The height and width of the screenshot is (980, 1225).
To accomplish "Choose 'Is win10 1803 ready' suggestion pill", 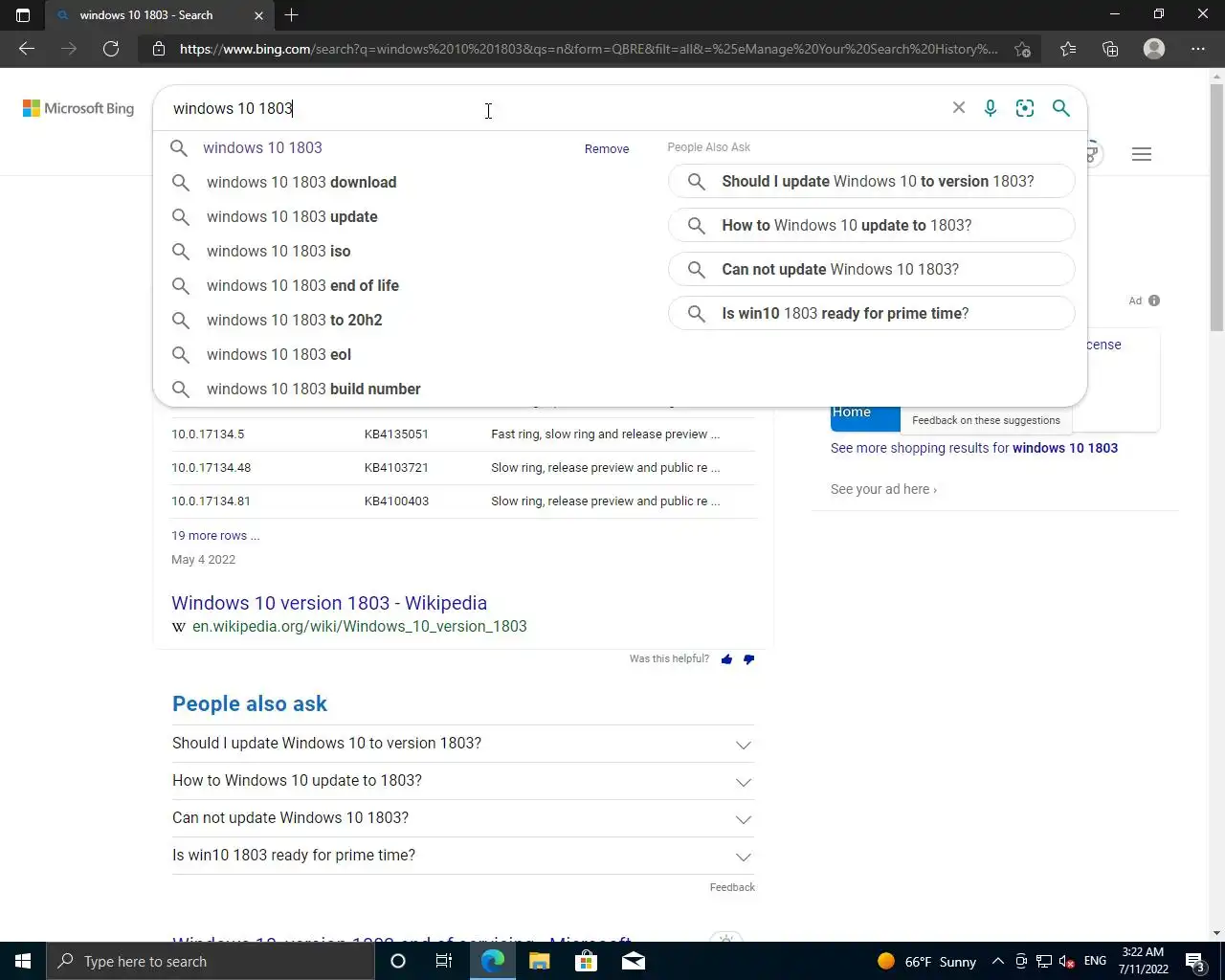I will tap(871, 313).
